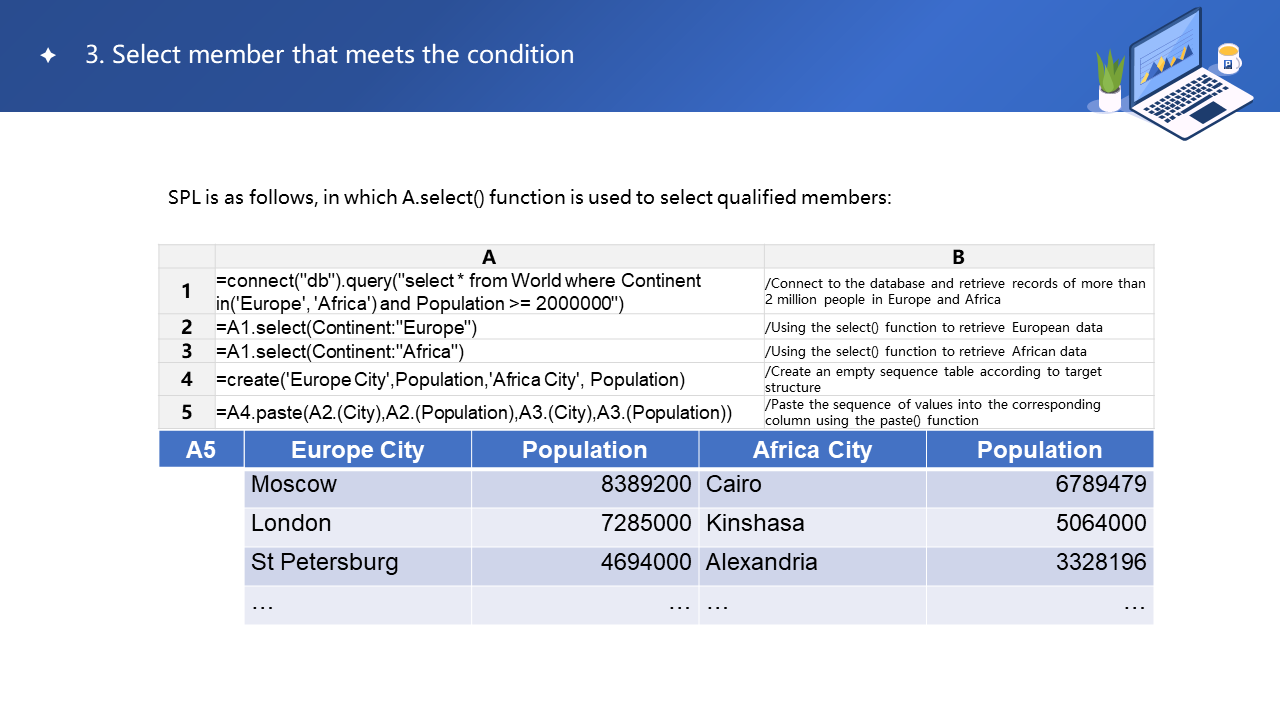Select column A header in the SPL grid
Screen dimensions: 1280x720
coord(489,257)
